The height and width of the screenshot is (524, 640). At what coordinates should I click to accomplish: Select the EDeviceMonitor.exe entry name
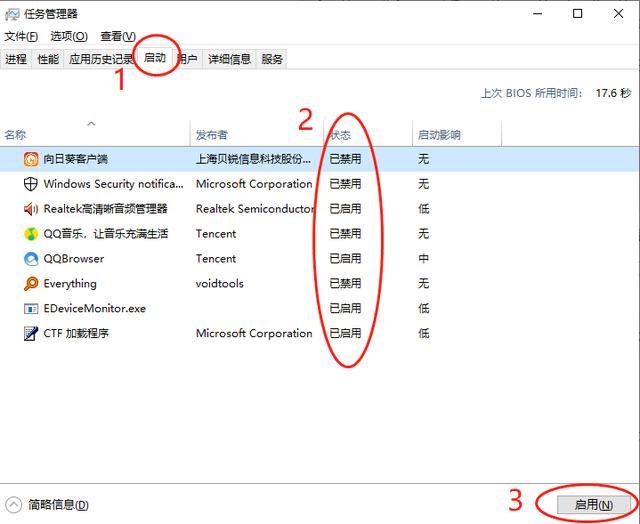coord(95,309)
